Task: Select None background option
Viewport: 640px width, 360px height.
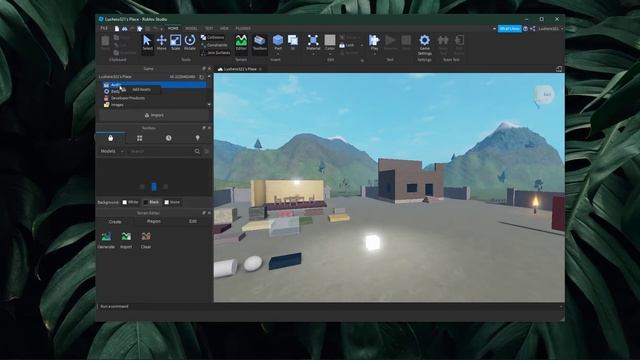Action: coord(172,202)
